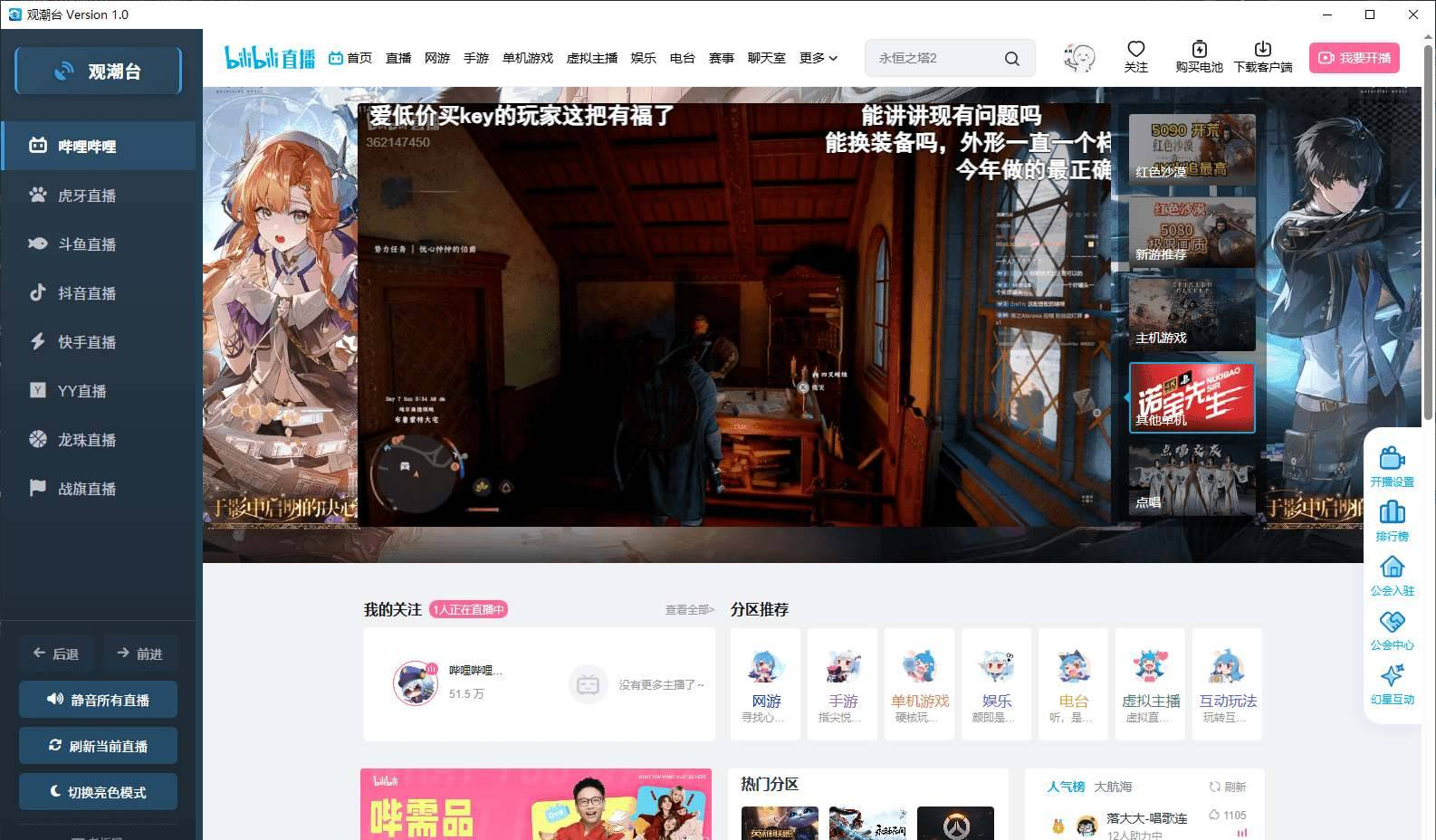Switch to 斗鱼直播 in the sidebar
This screenshot has width=1436, height=840.
99,243
